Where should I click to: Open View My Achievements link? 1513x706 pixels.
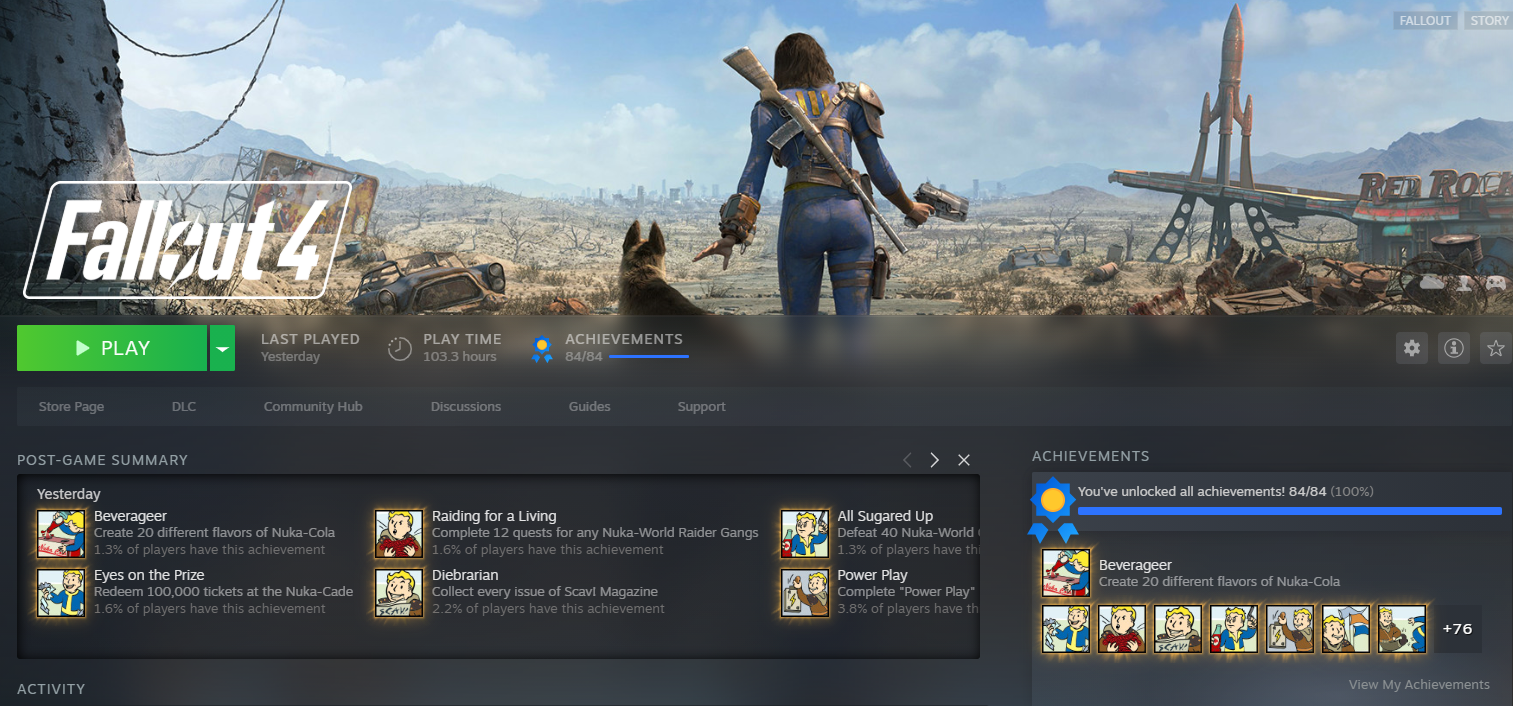(x=1419, y=684)
